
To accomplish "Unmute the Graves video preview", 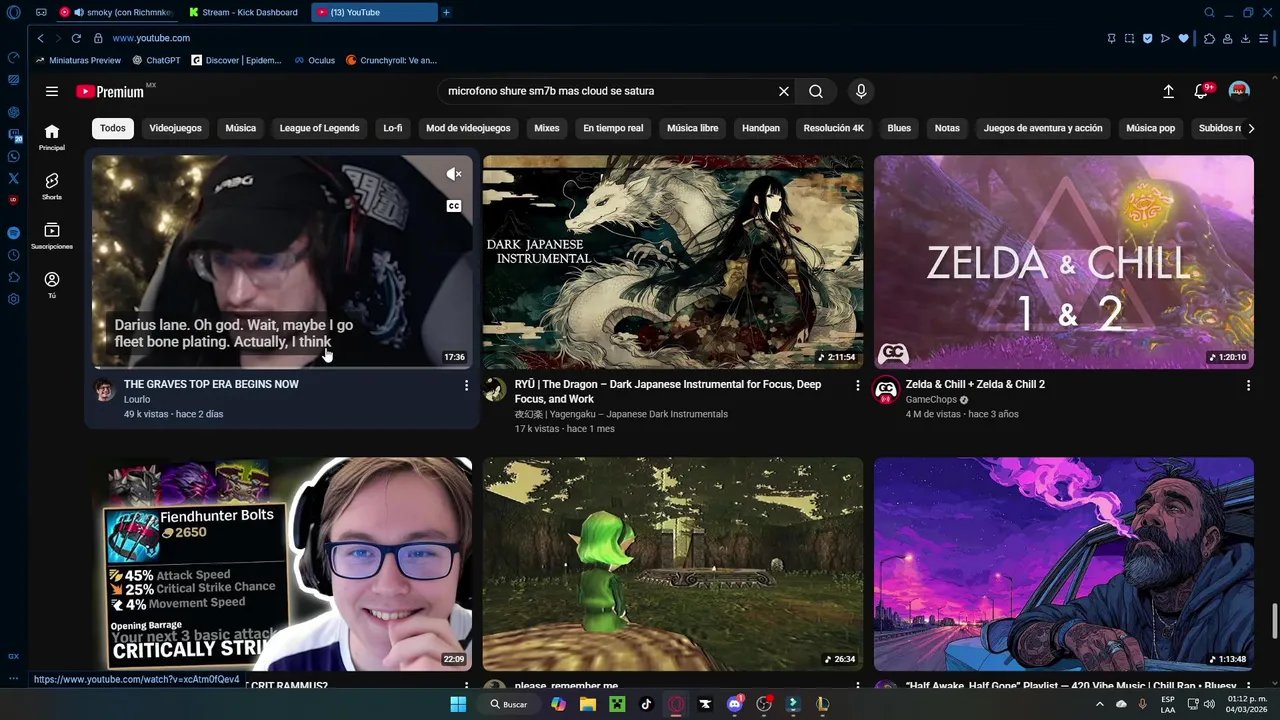I will pyautogui.click(x=454, y=174).
